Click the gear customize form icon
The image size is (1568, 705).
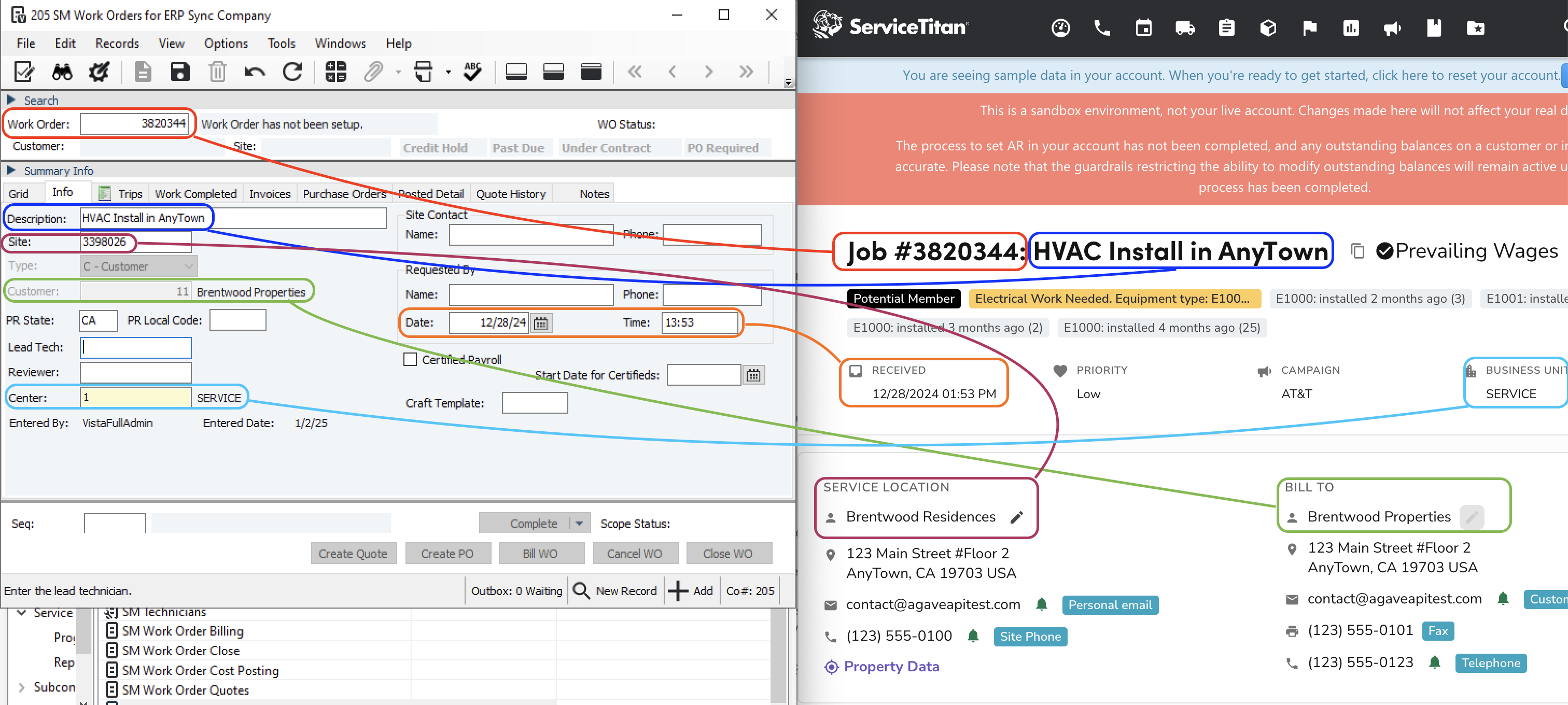(99, 72)
